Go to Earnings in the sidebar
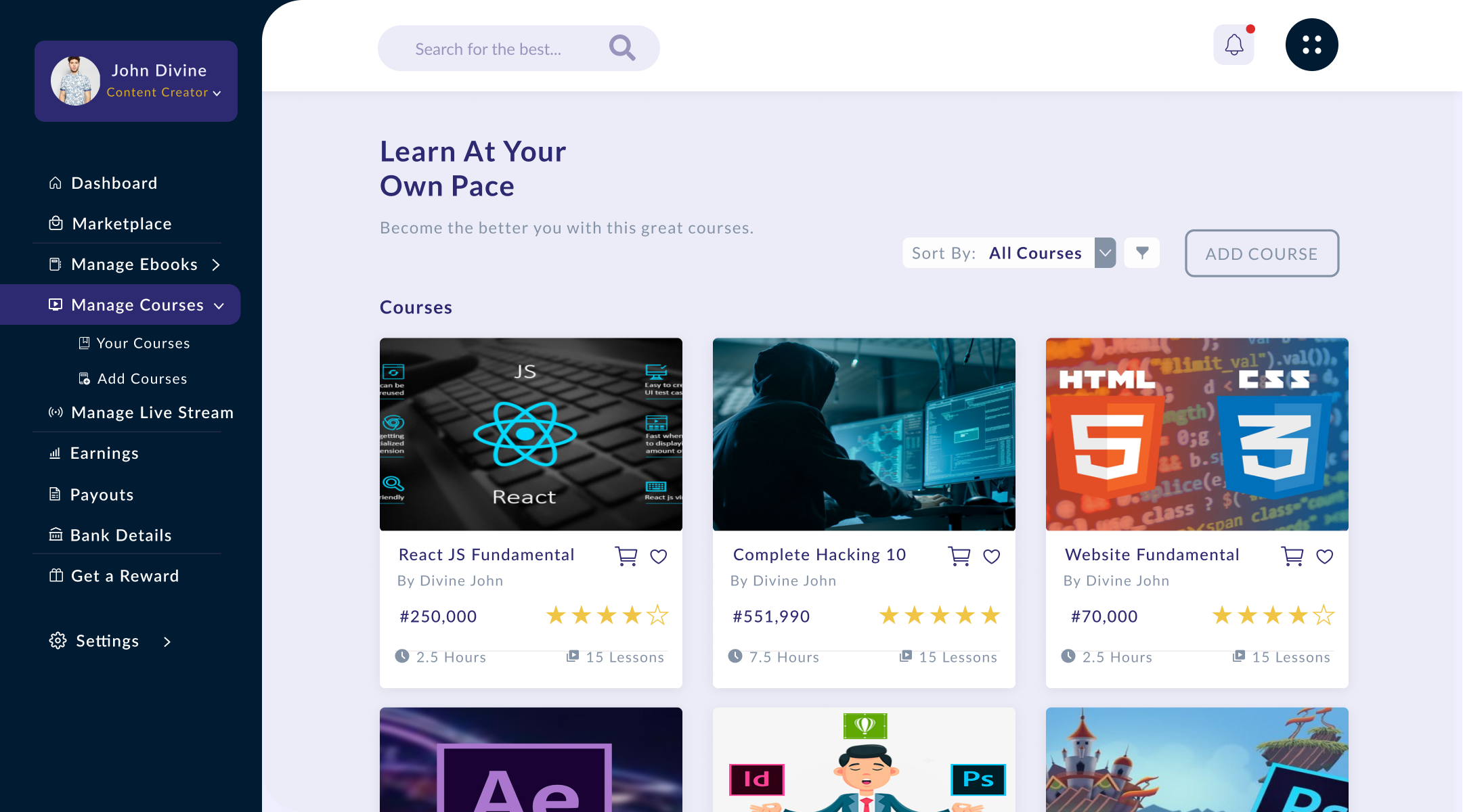1463x812 pixels. tap(104, 453)
